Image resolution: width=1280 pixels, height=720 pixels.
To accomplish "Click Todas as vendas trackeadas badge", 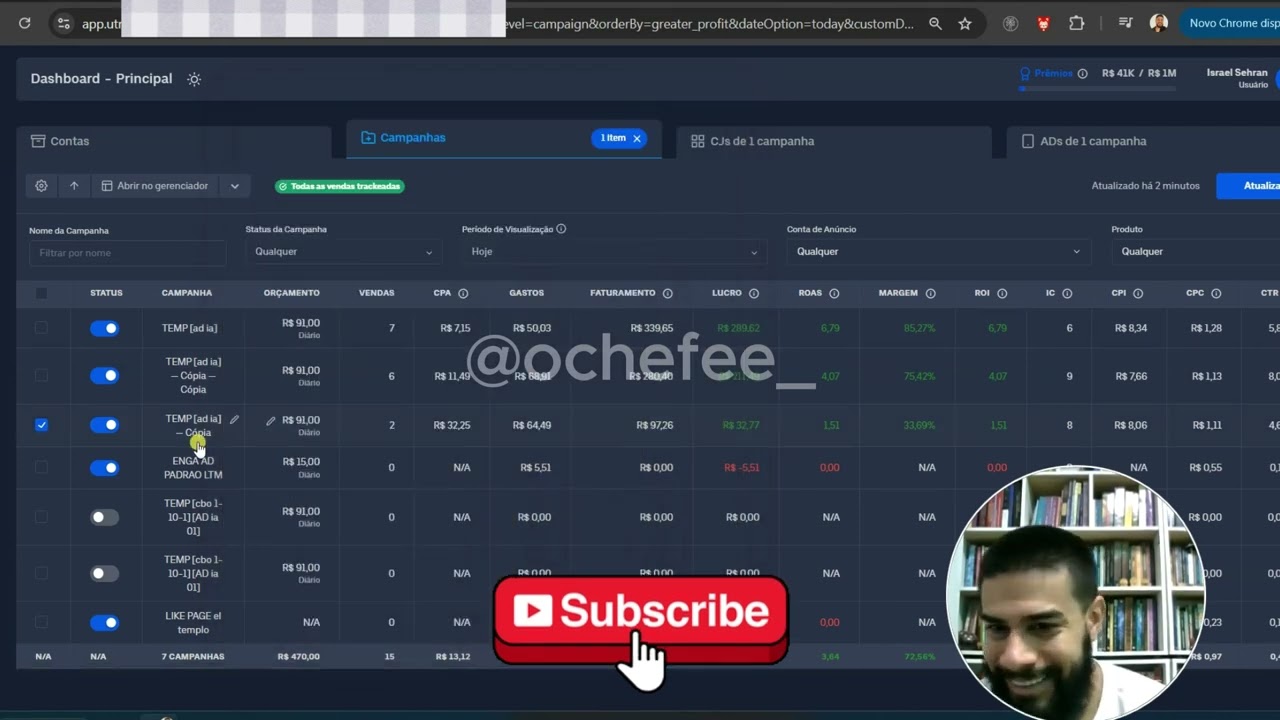I will pyautogui.click(x=340, y=186).
